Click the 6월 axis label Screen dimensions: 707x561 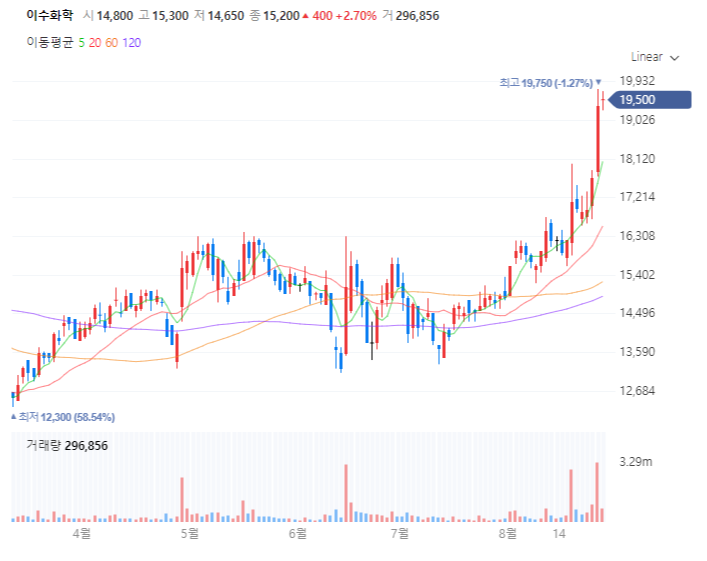click(x=298, y=533)
